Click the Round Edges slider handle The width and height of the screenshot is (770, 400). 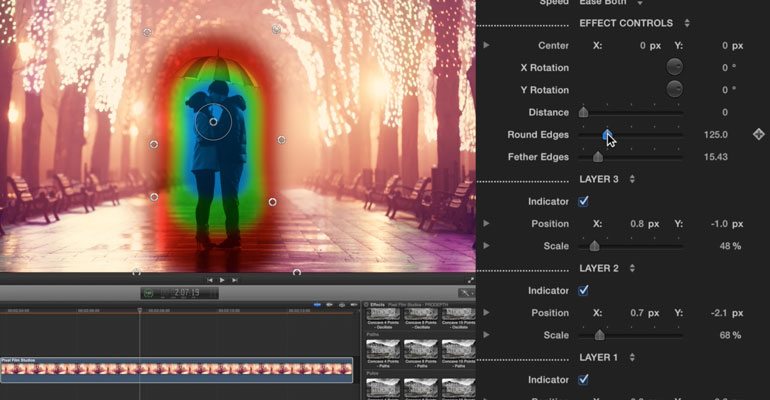point(607,134)
